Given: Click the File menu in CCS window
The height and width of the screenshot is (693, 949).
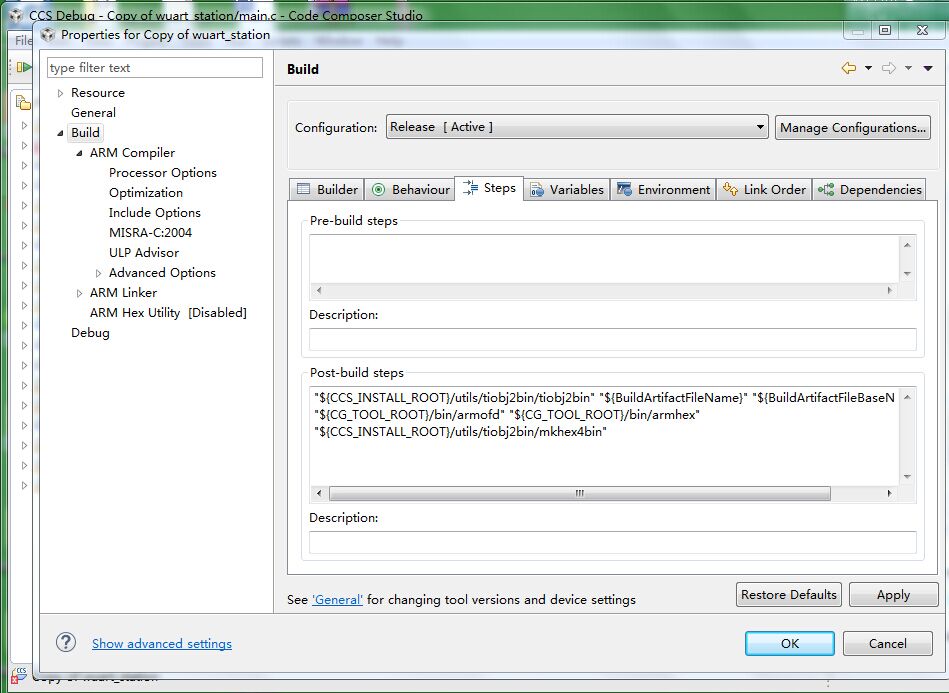Looking at the screenshot, I should point(23,41).
